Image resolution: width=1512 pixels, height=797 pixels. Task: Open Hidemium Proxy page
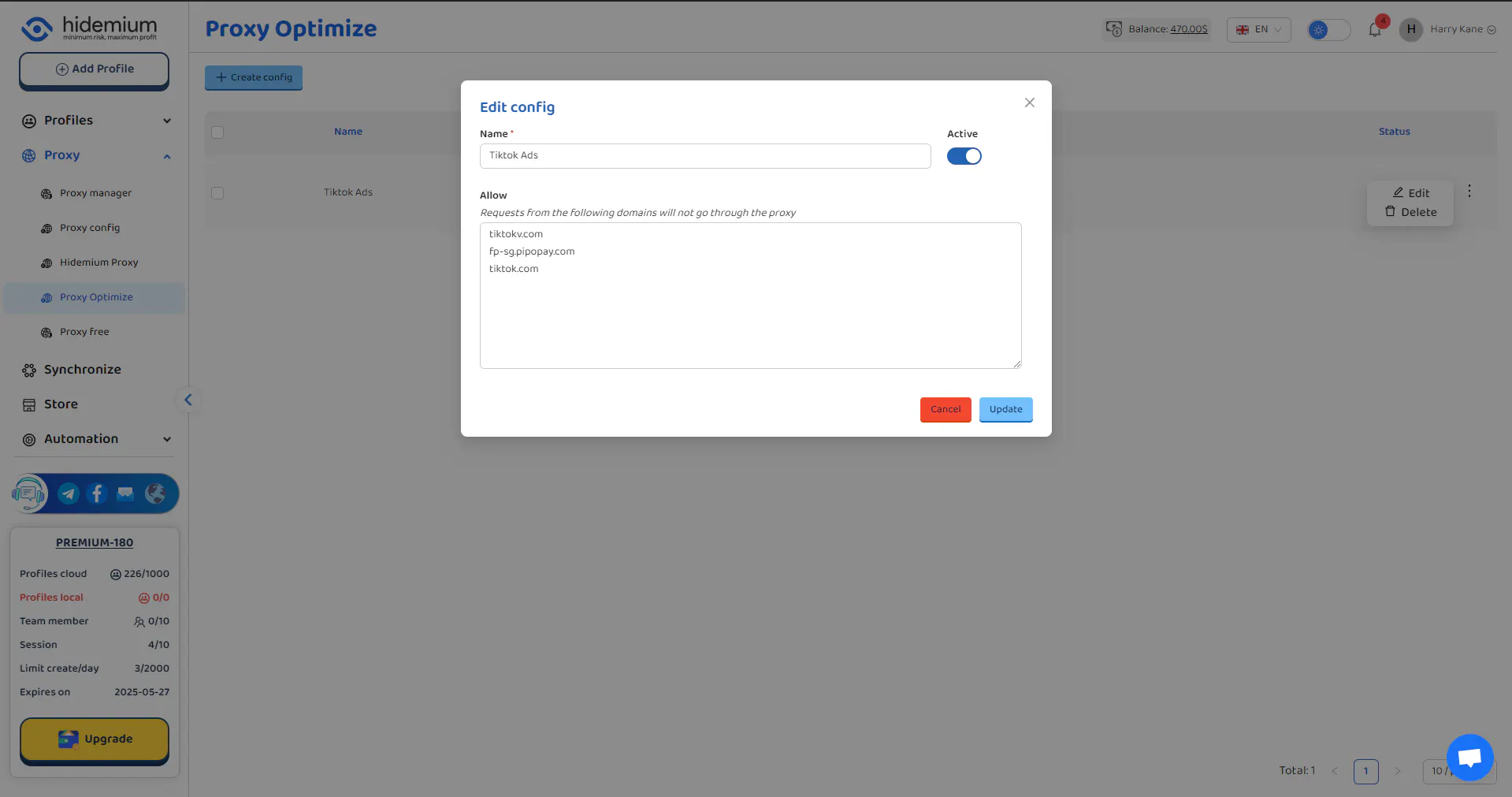point(98,263)
